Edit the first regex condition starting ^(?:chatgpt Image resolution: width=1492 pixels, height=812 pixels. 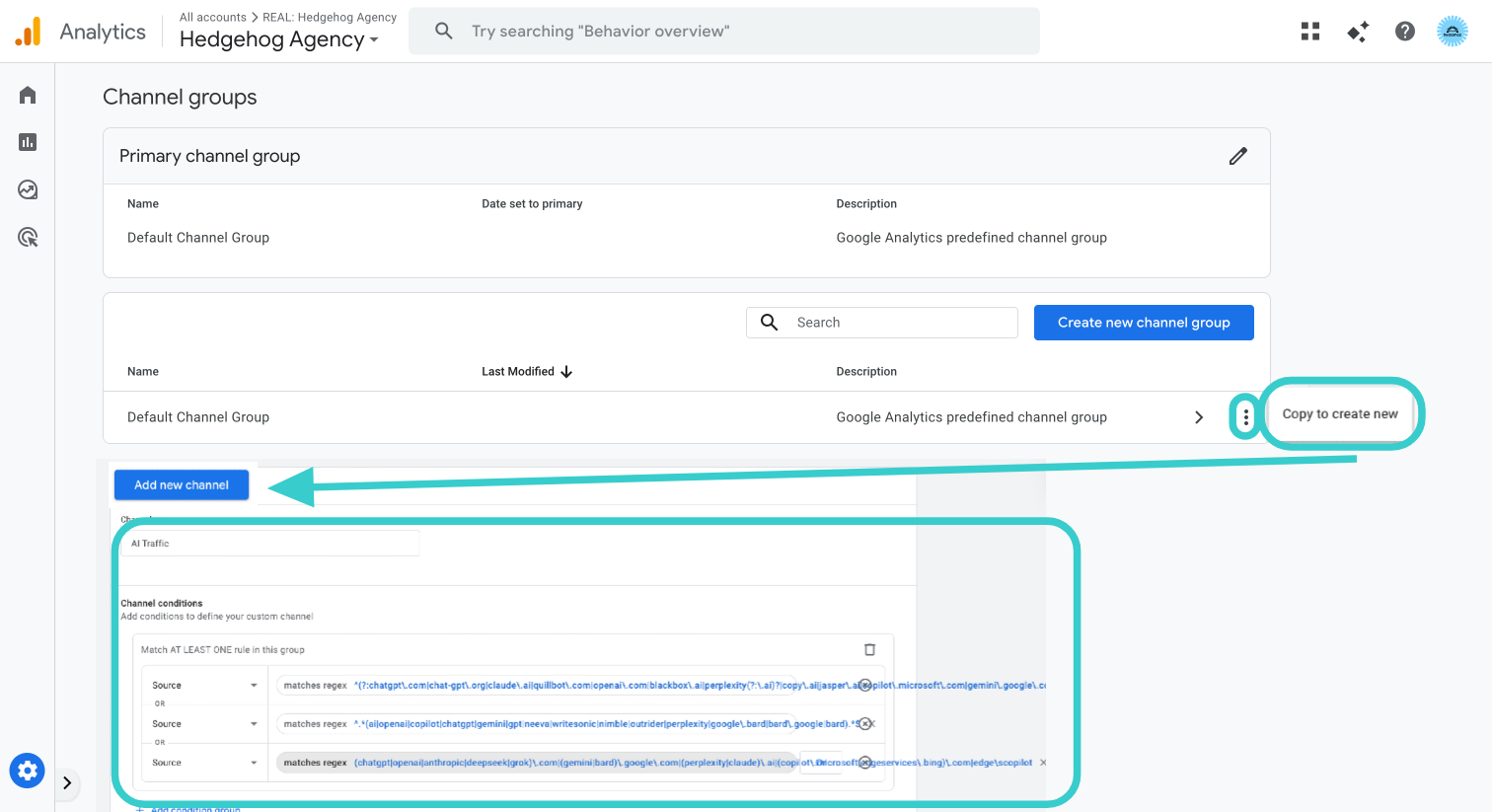pos(536,685)
